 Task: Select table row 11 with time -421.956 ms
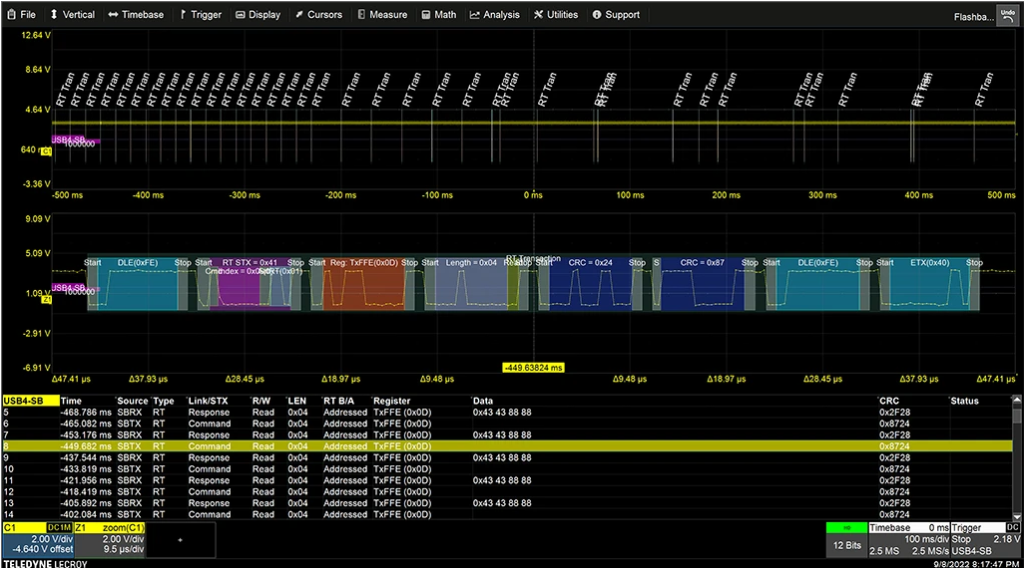coord(507,480)
